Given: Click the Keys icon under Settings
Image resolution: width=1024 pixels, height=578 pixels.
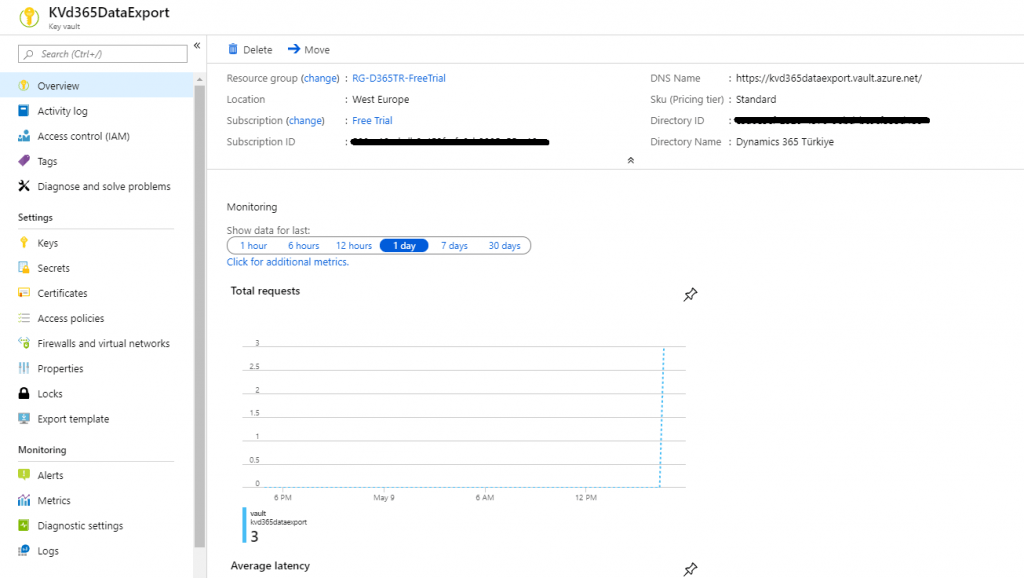Looking at the screenshot, I should (24, 242).
